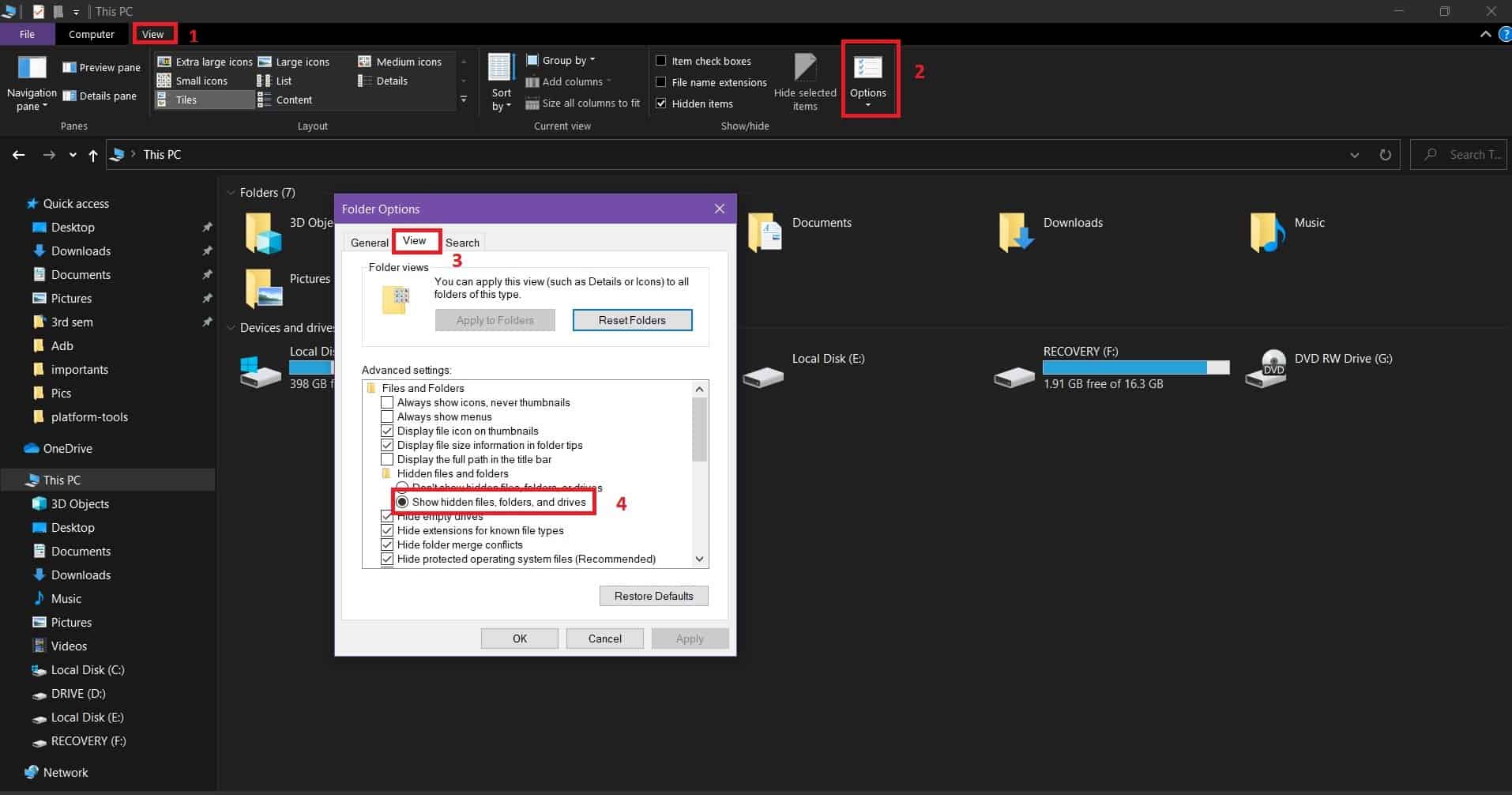Open Options from the ribbon
Viewport: 1512px width, 795px height.
[867, 79]
